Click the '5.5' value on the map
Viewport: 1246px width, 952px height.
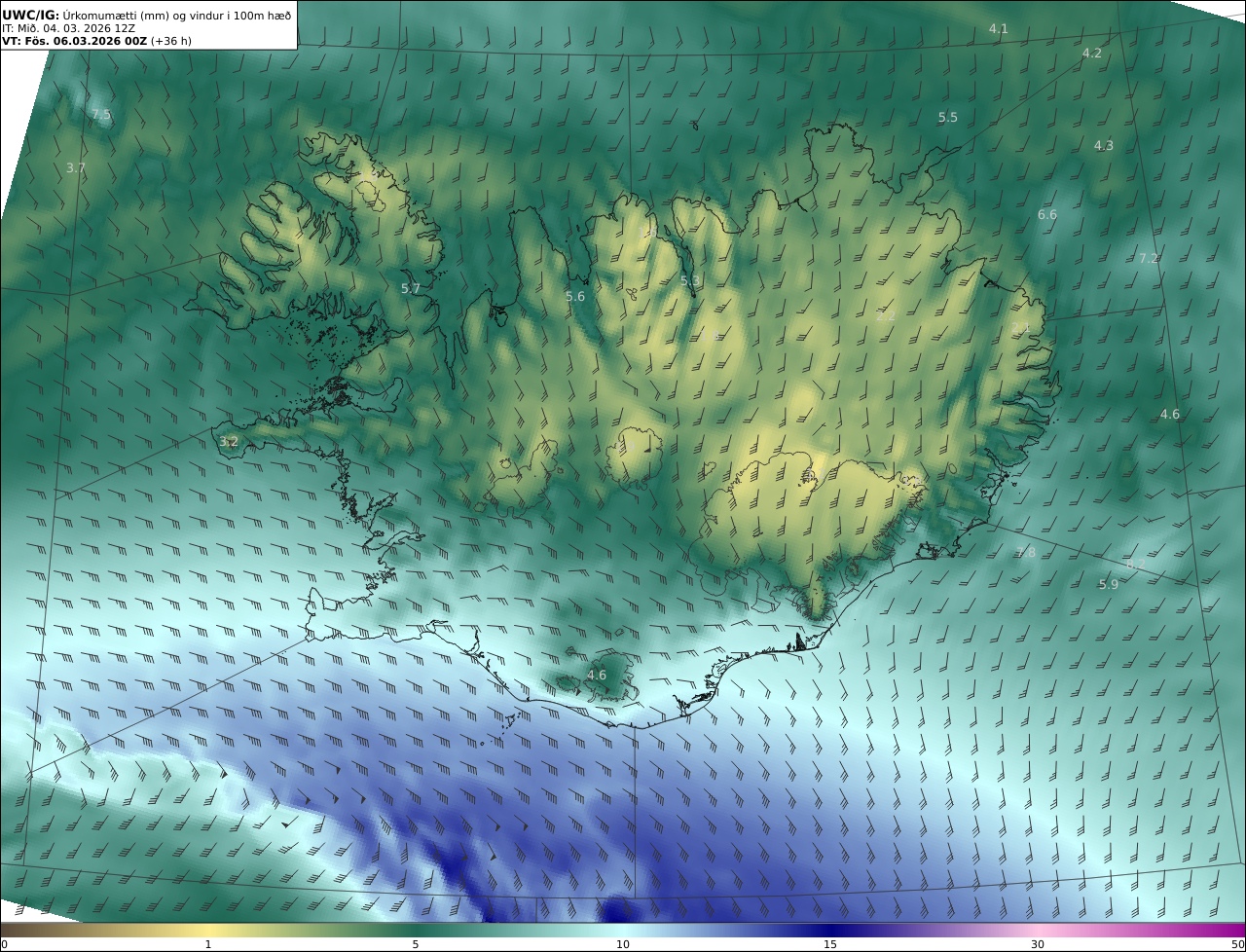[x=948, y=117]
